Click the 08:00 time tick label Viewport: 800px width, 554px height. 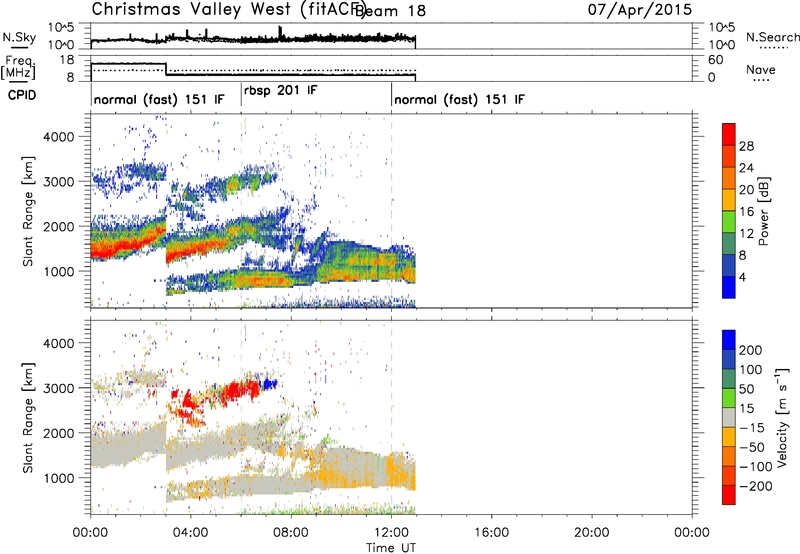tap(291, 533)
